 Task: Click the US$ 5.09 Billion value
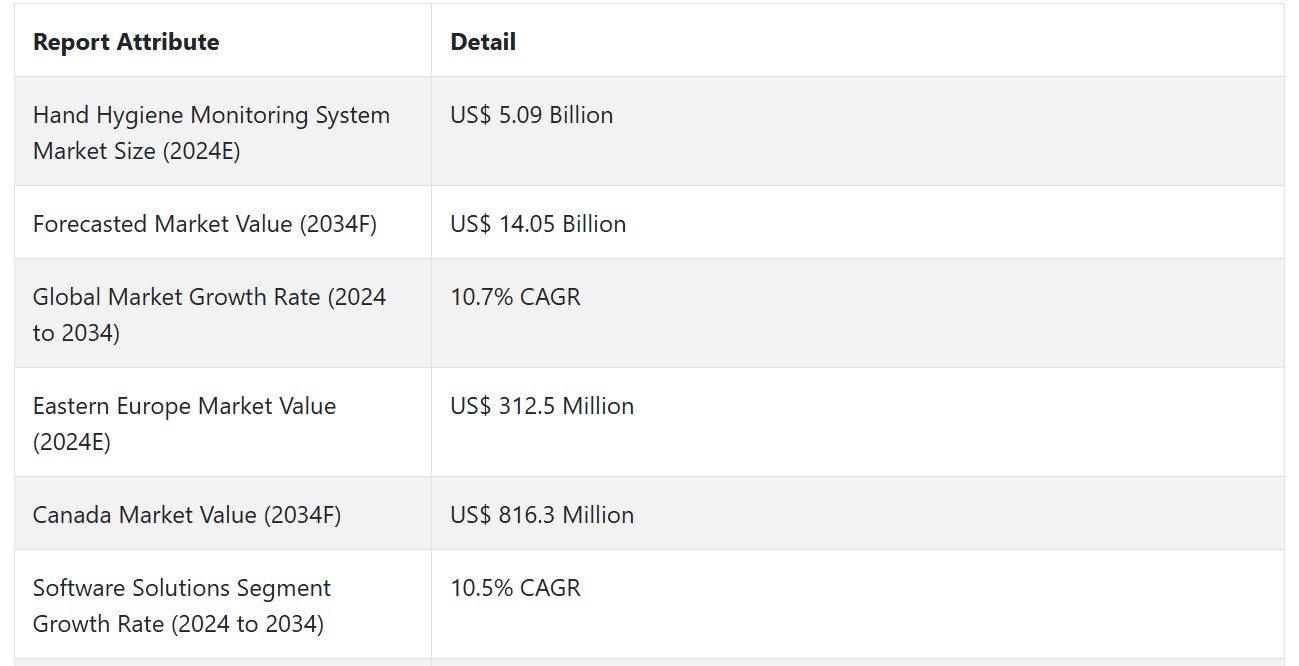(x=531, y=115)
